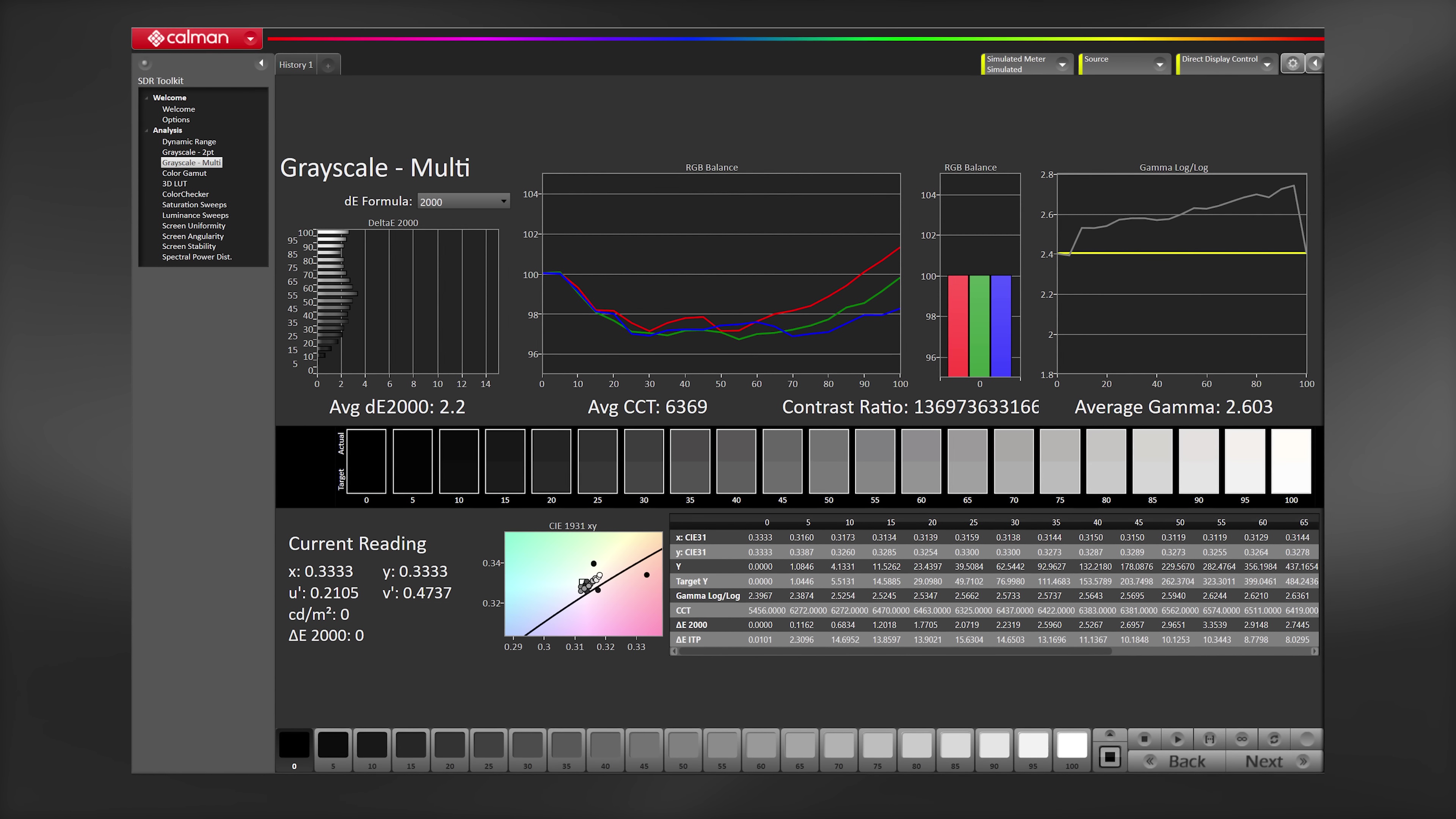
Task: Click the full-field pattern window icon
Action: [x=1109, y=757]
